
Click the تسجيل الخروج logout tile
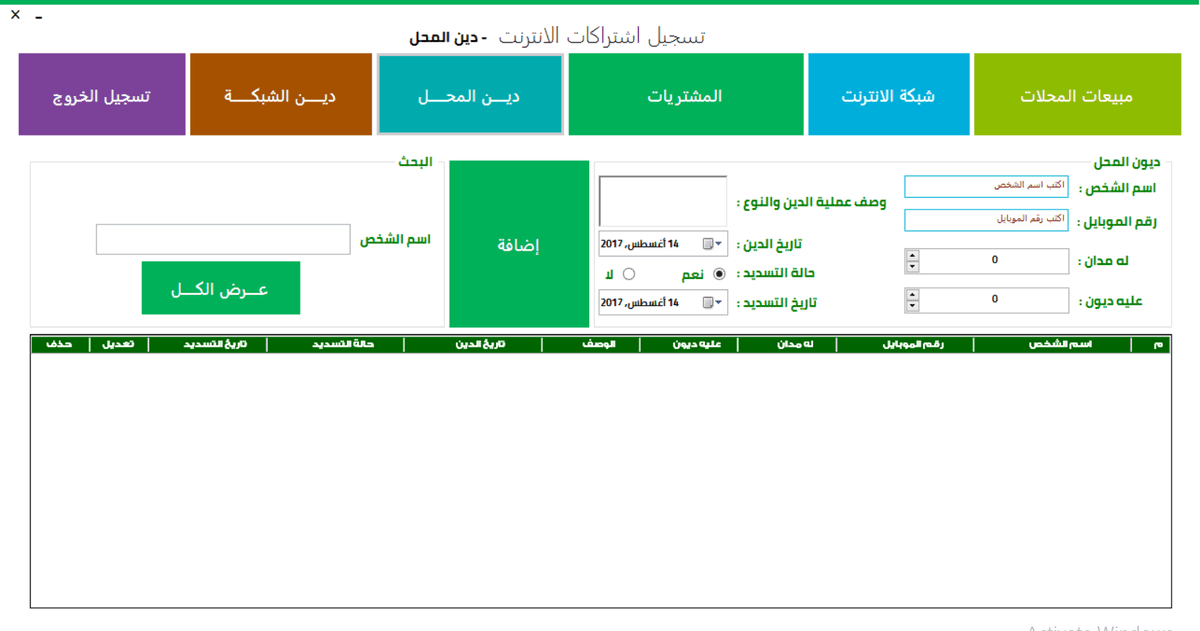(102, 94)
